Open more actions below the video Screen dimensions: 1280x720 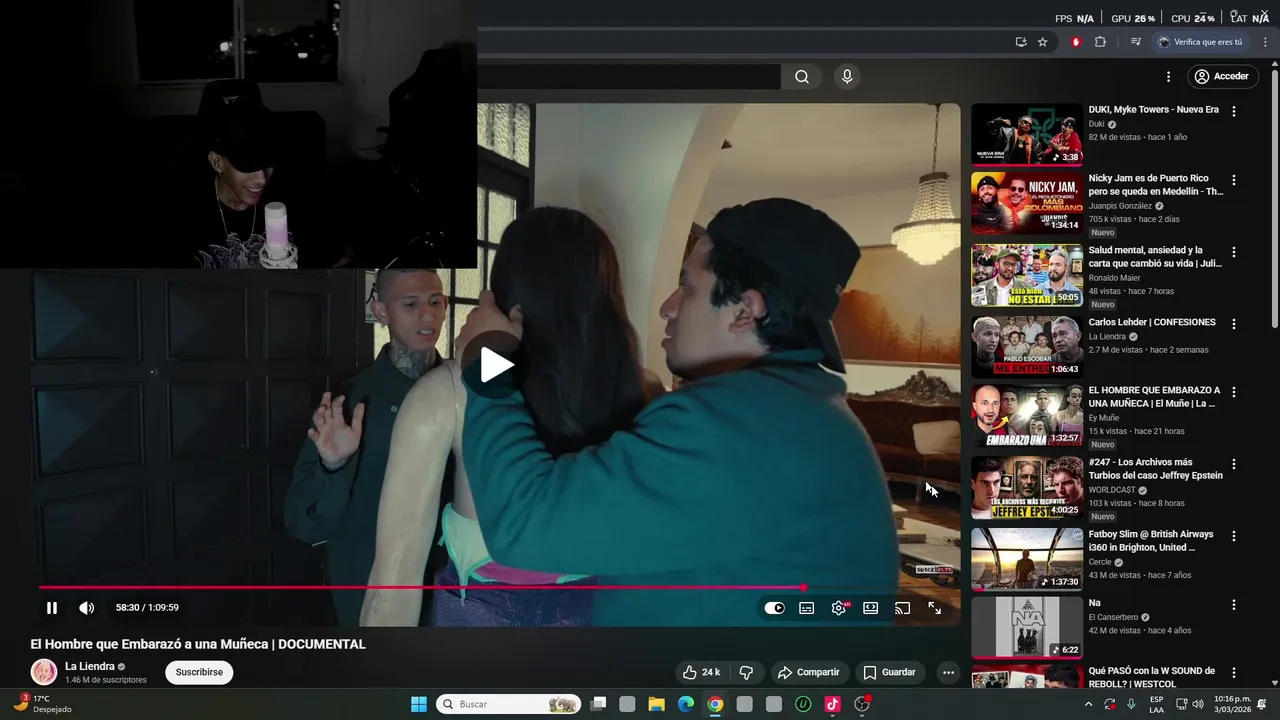(x=948, y=672)
